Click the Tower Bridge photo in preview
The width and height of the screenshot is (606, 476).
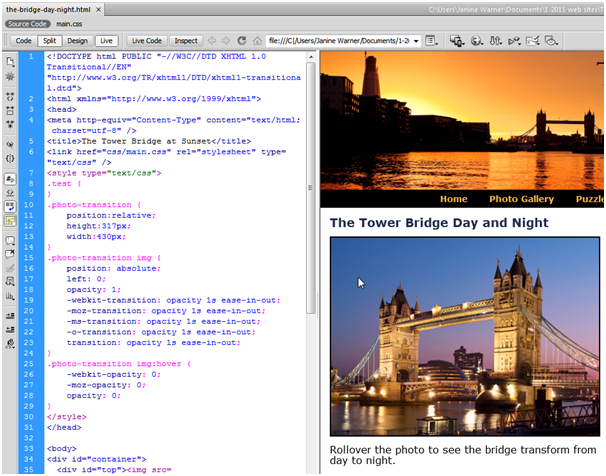tap(464, 335)
